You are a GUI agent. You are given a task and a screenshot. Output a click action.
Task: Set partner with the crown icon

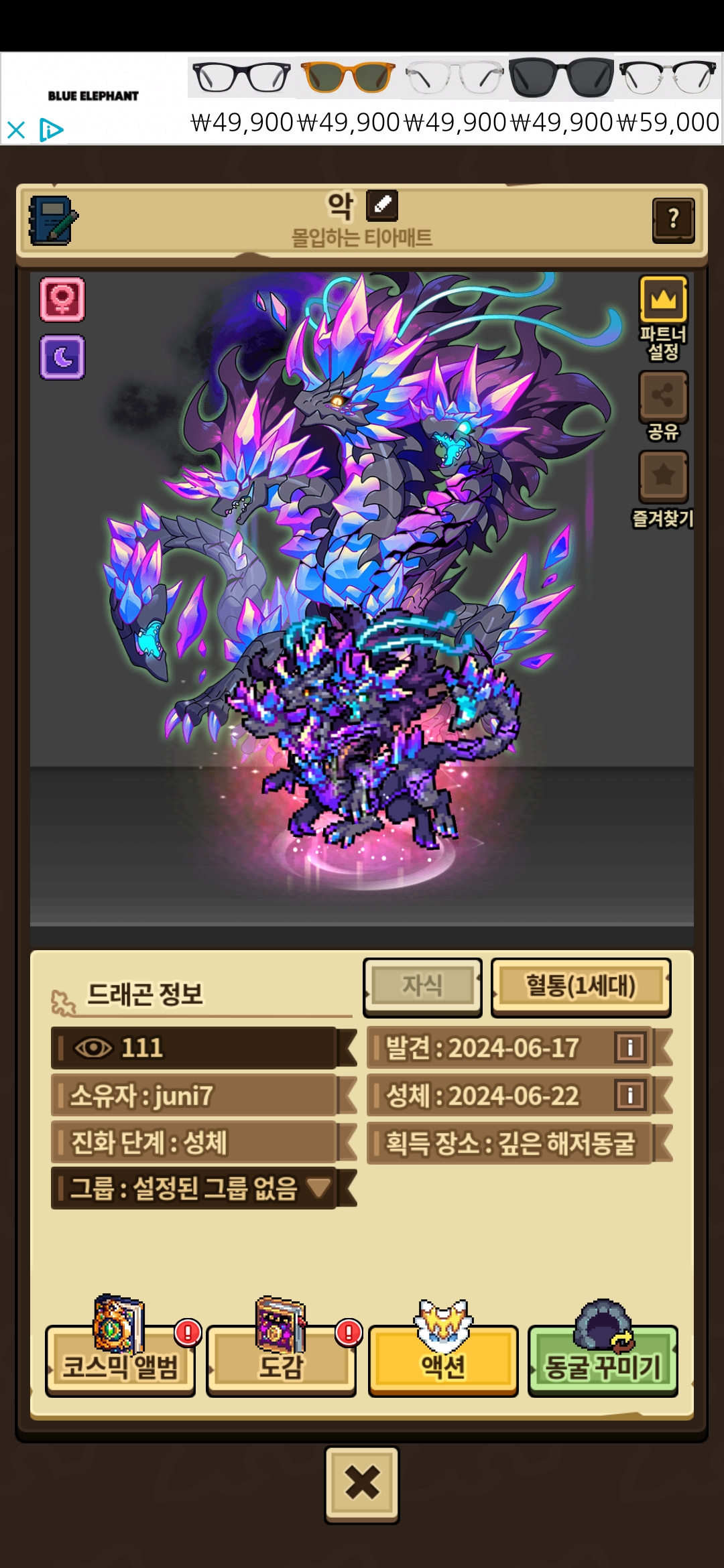[x=663, y=299]
